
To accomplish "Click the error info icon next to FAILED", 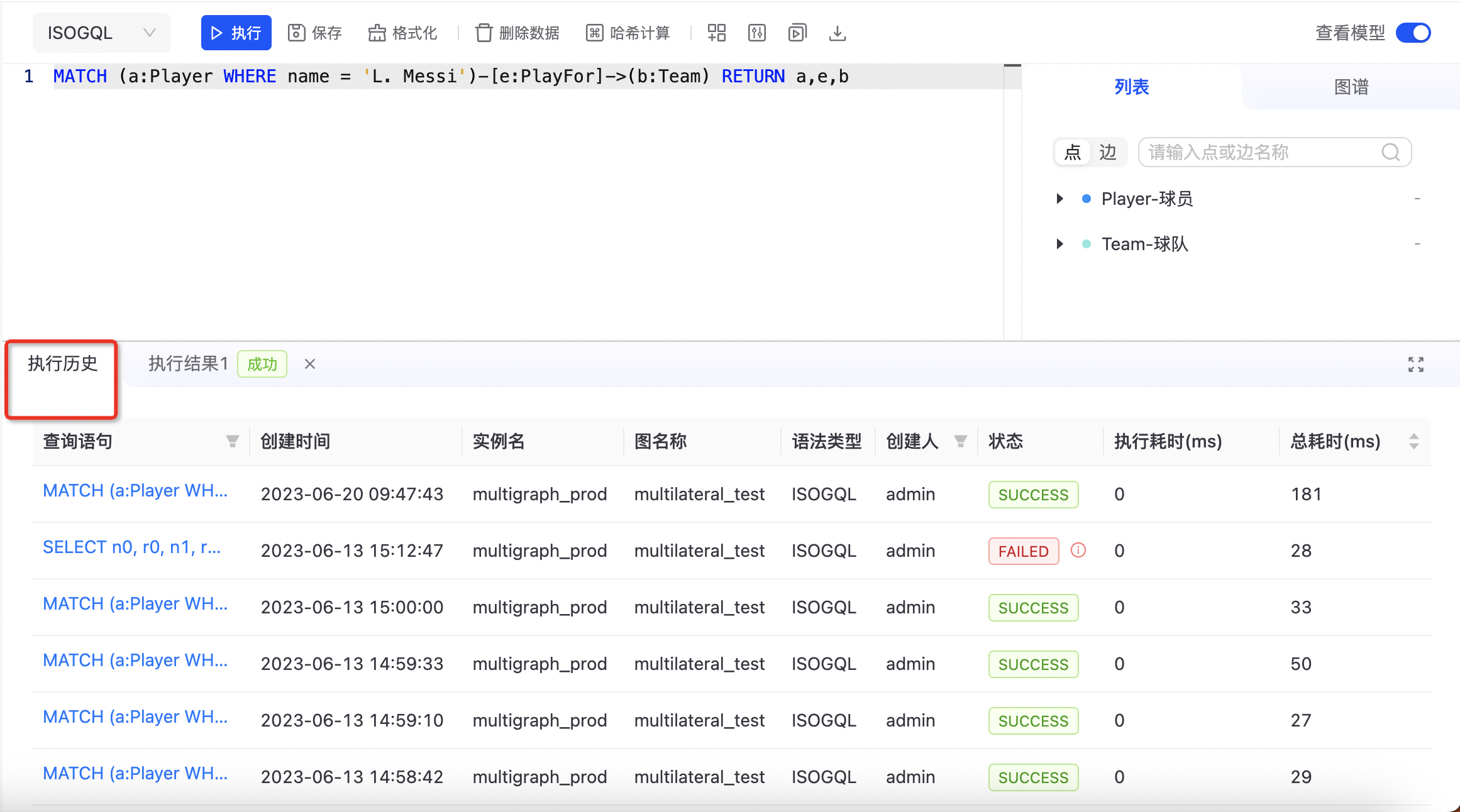I will [1078, 550].
